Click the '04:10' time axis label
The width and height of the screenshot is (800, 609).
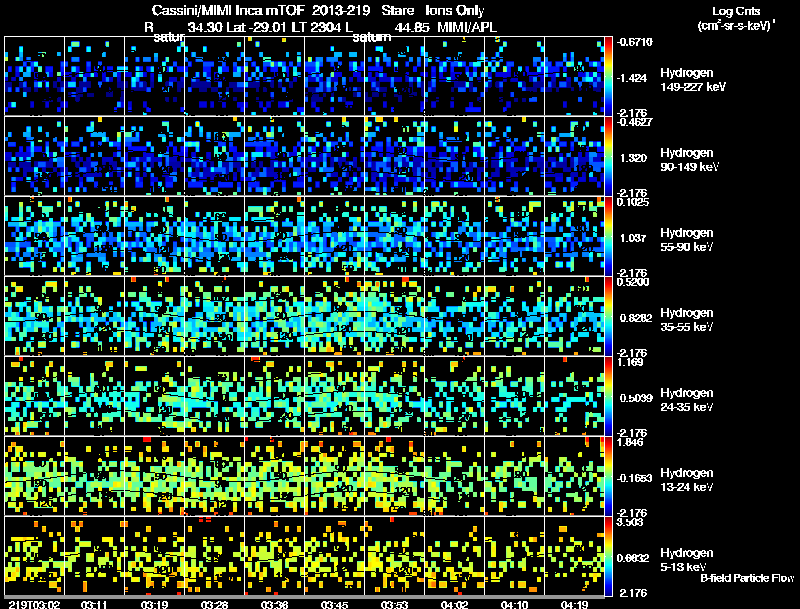(x=514, y=604)
